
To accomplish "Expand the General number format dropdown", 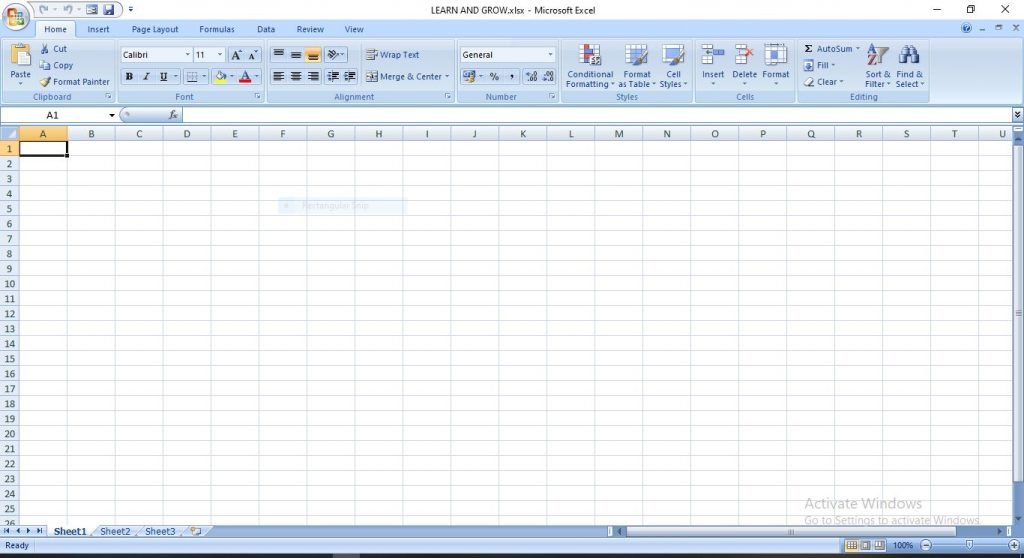I will point(550,55).
